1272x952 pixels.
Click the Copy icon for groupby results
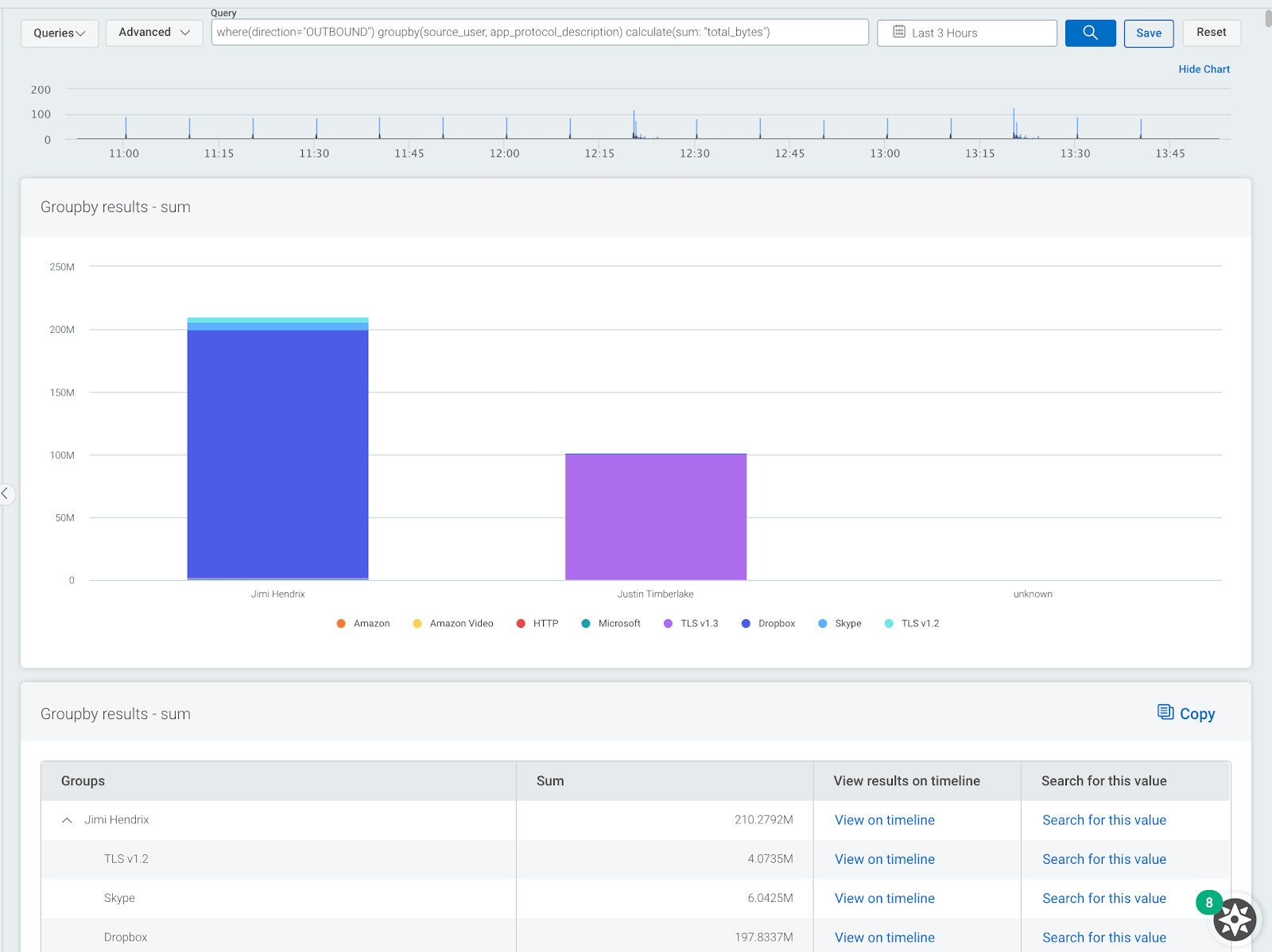(1165, 712)
